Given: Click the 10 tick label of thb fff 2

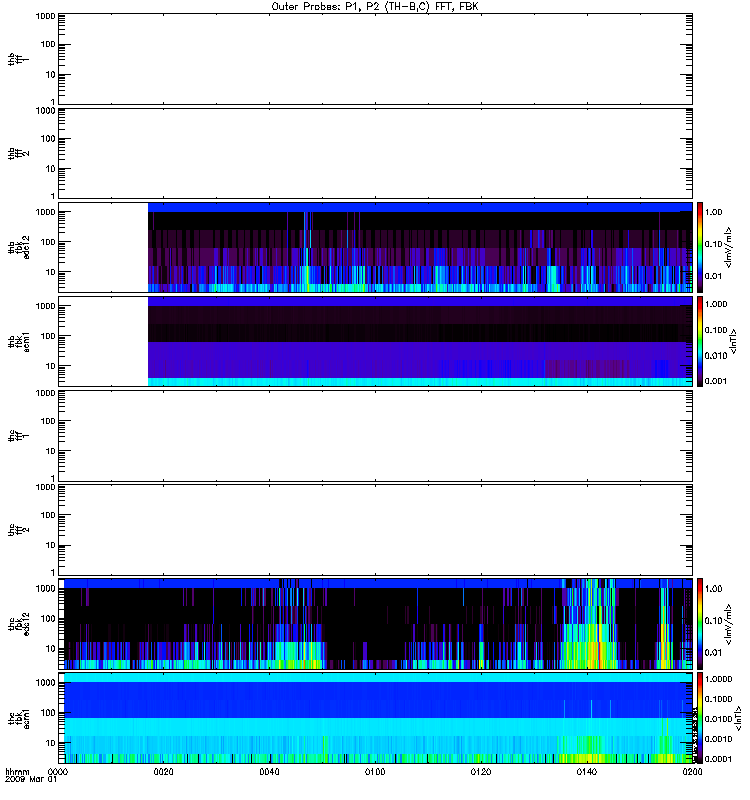Looking at the screenshot, I should pos(51,169).
